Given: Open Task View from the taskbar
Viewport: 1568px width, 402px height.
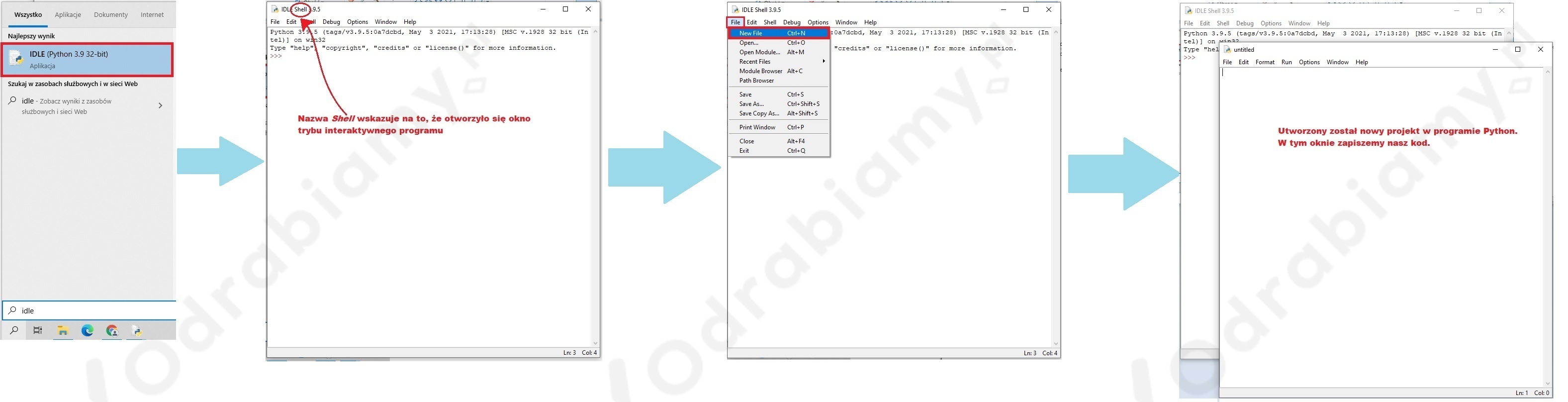Looking at the screenshot, I should [x=38, y=331].
